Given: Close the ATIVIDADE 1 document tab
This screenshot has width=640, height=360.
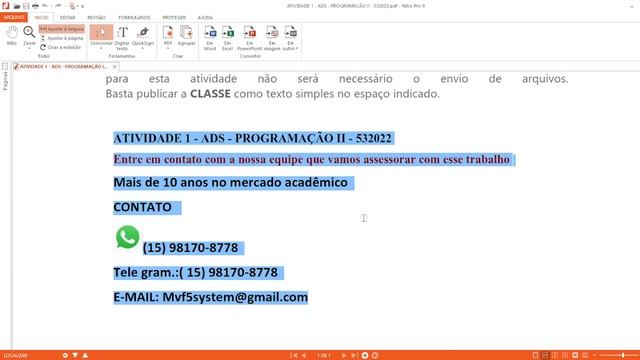Looking at the screenshot, I should [115, 67].
